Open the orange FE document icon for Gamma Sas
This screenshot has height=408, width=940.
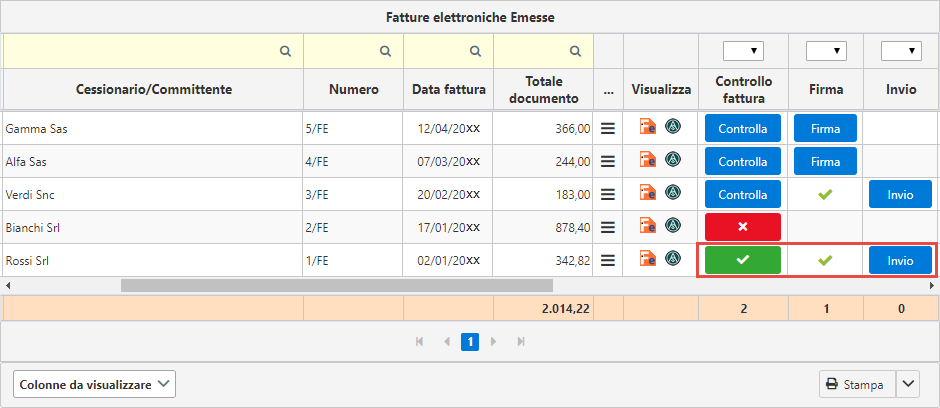[x=647, y=128]
